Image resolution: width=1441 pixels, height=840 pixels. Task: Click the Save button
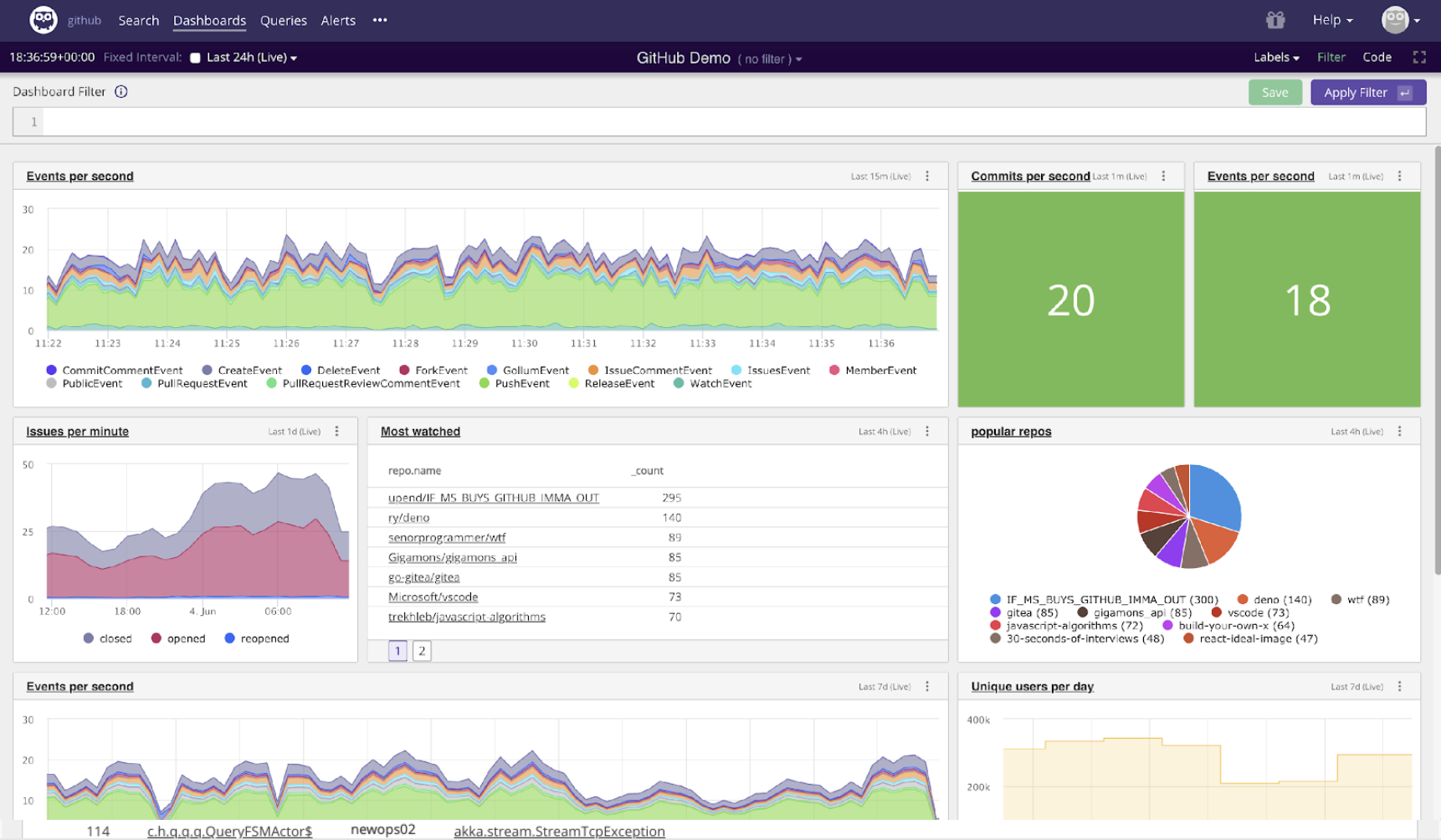(x=1275, y=92)
